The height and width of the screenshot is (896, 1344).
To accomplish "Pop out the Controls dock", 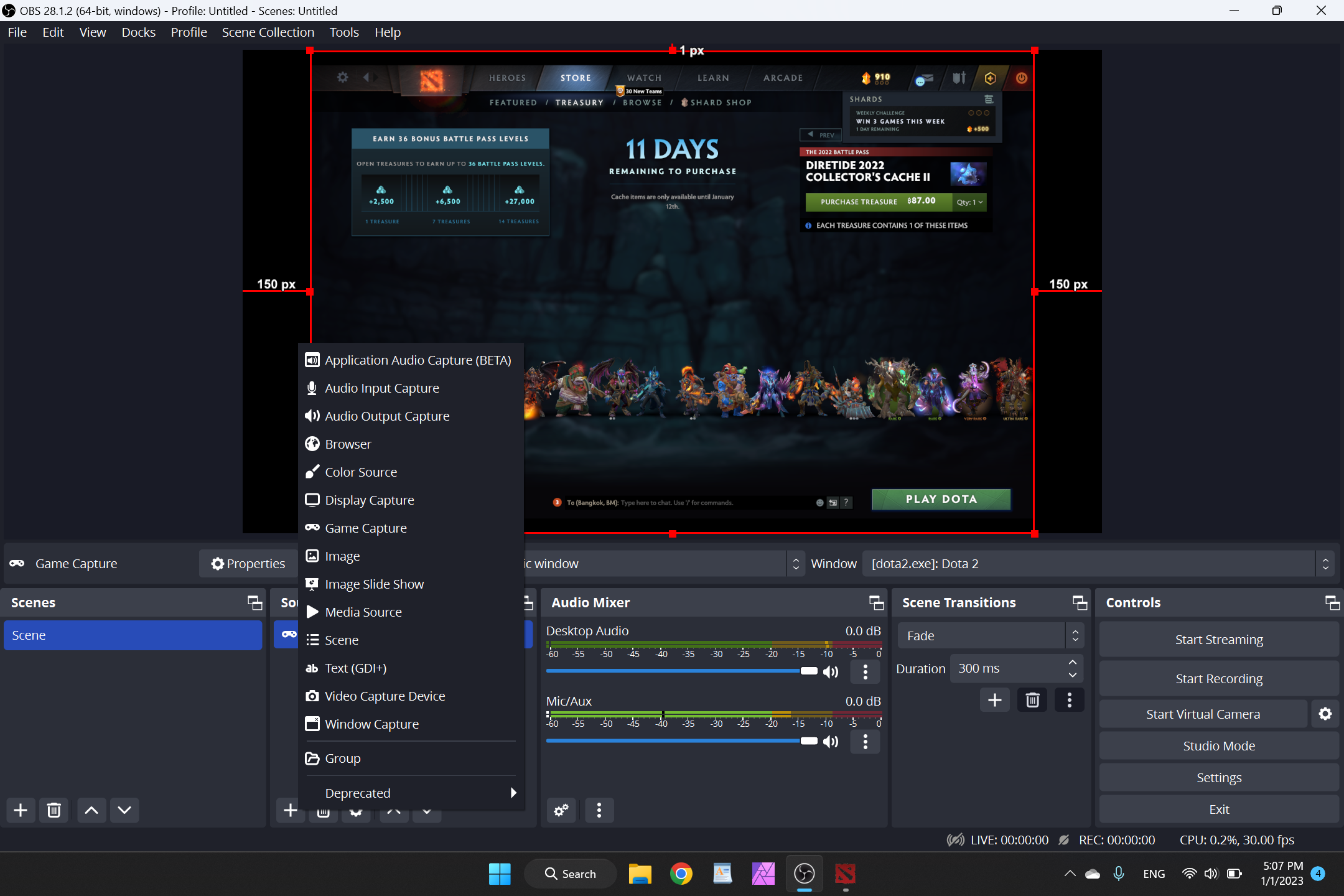I will (x=1332, y=602).
